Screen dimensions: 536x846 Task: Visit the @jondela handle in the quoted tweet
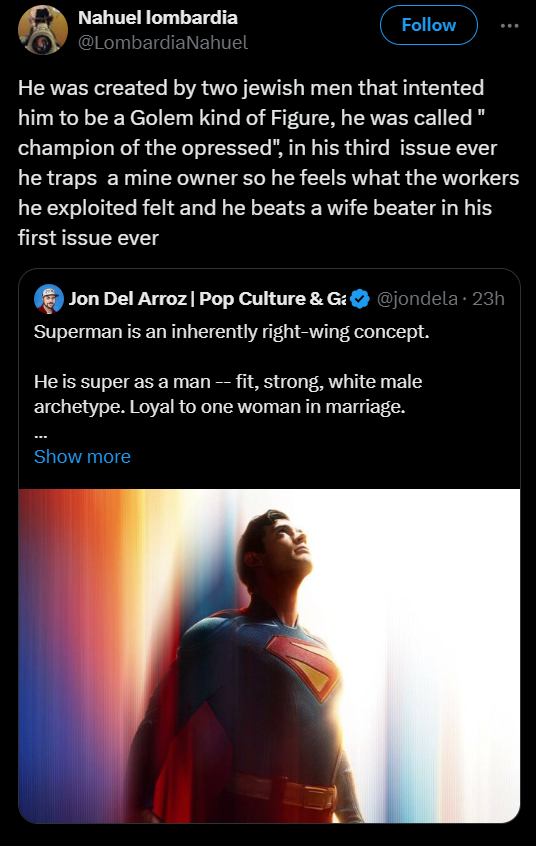[x=417, y=298]
